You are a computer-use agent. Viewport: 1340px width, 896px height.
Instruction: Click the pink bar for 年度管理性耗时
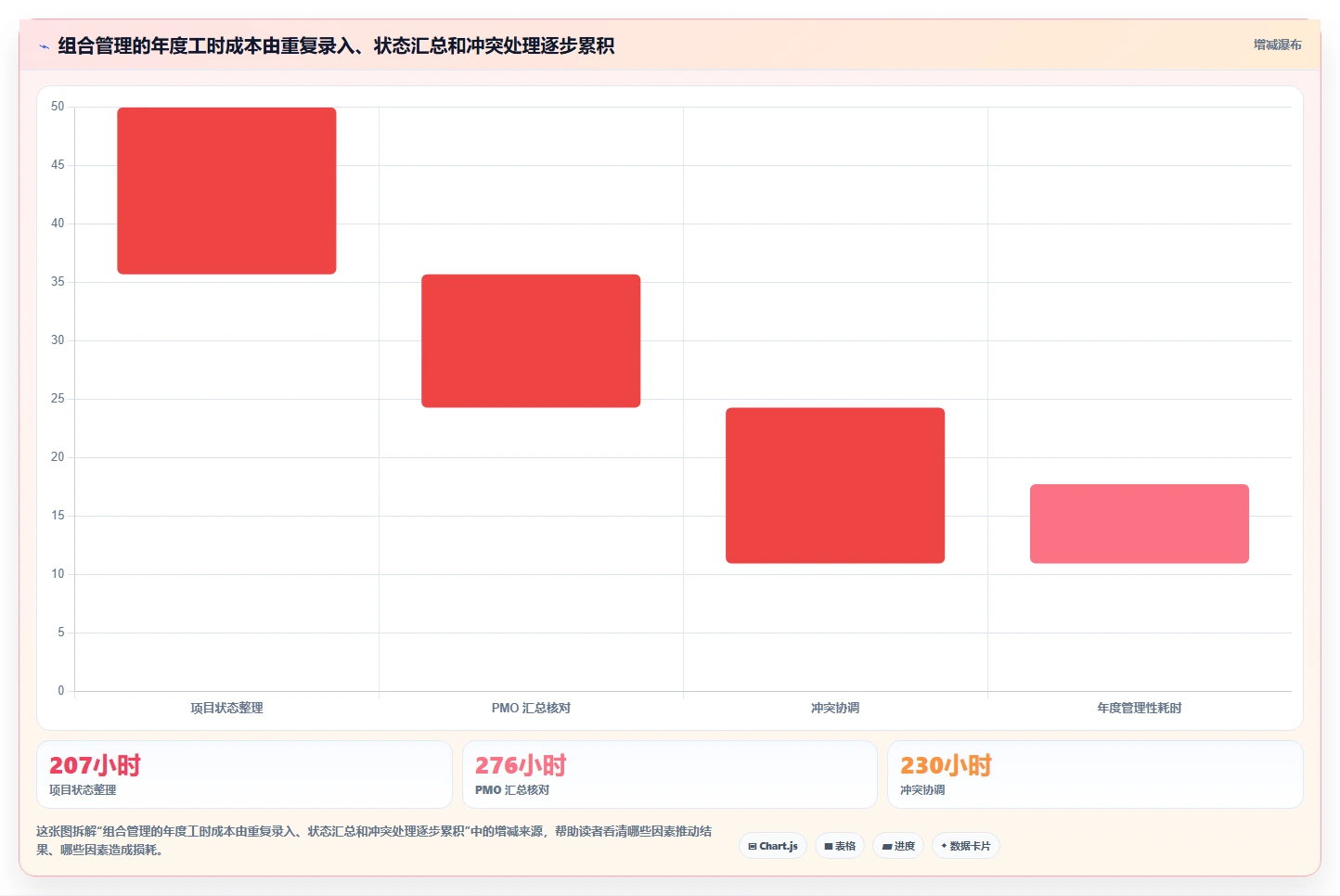click(x=1140, y=523)
